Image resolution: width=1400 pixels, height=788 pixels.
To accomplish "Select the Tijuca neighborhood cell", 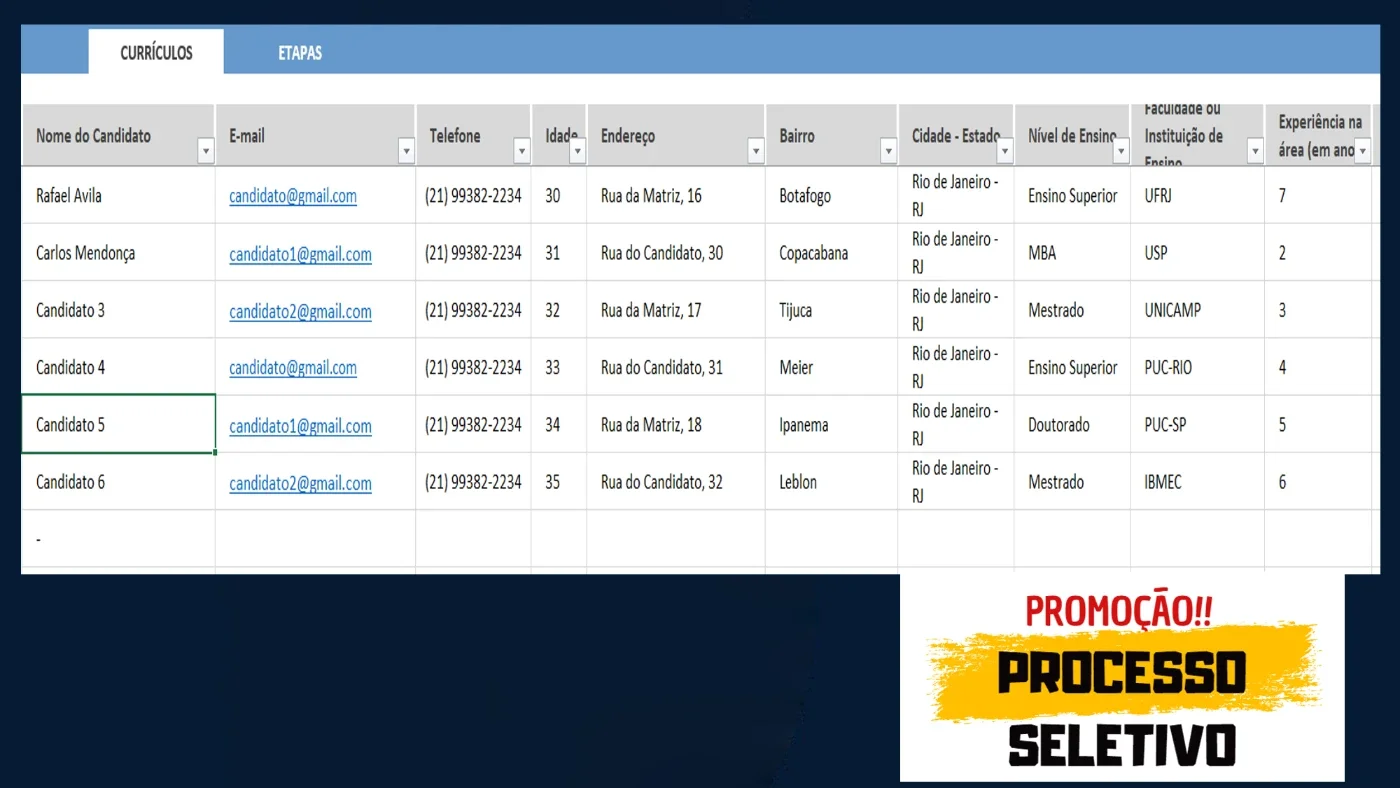I will click(831, 310).
